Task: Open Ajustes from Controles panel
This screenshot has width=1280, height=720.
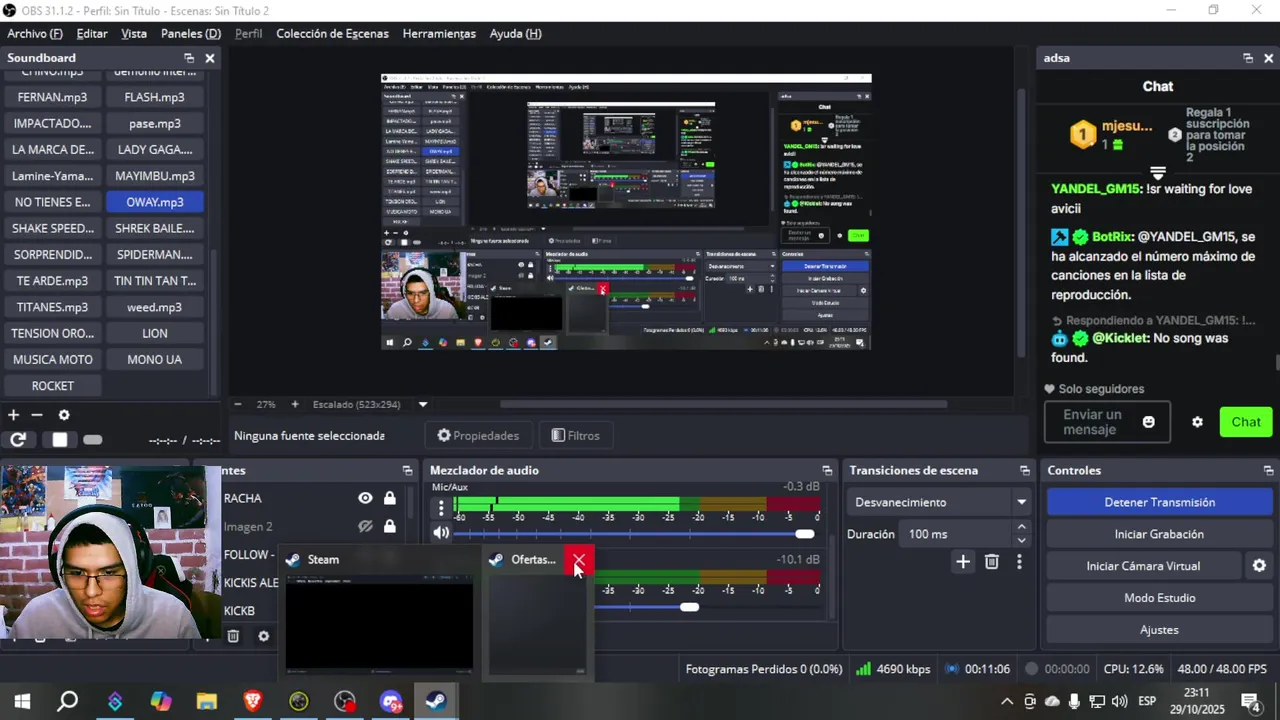Action: (1160, 630)
